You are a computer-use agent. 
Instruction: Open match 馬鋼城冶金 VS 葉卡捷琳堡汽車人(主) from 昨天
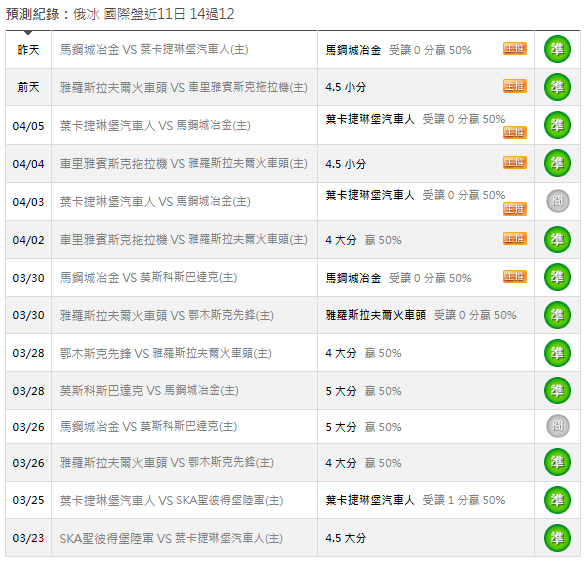pyautogui.click(x=154, y=50)
